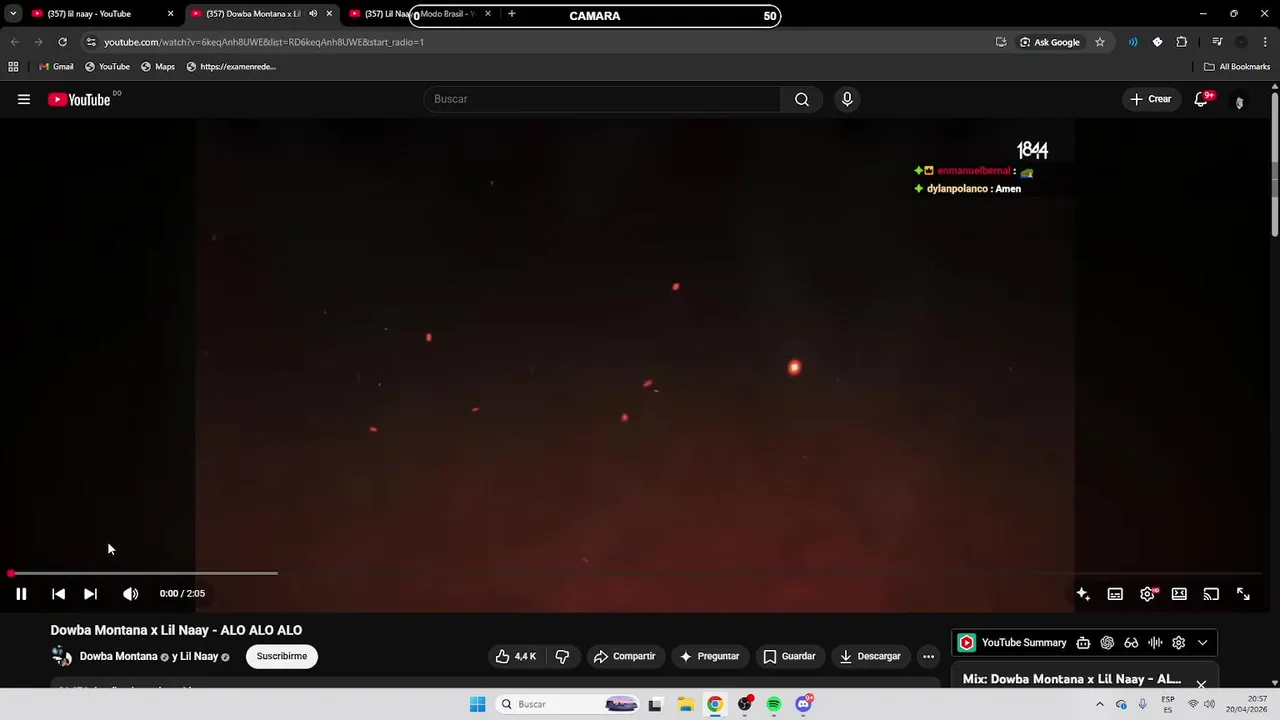Open the Maps bookmark
The width and height of the screenshot is (1280, 720).
pyautogui.click(x=158, y=67)
